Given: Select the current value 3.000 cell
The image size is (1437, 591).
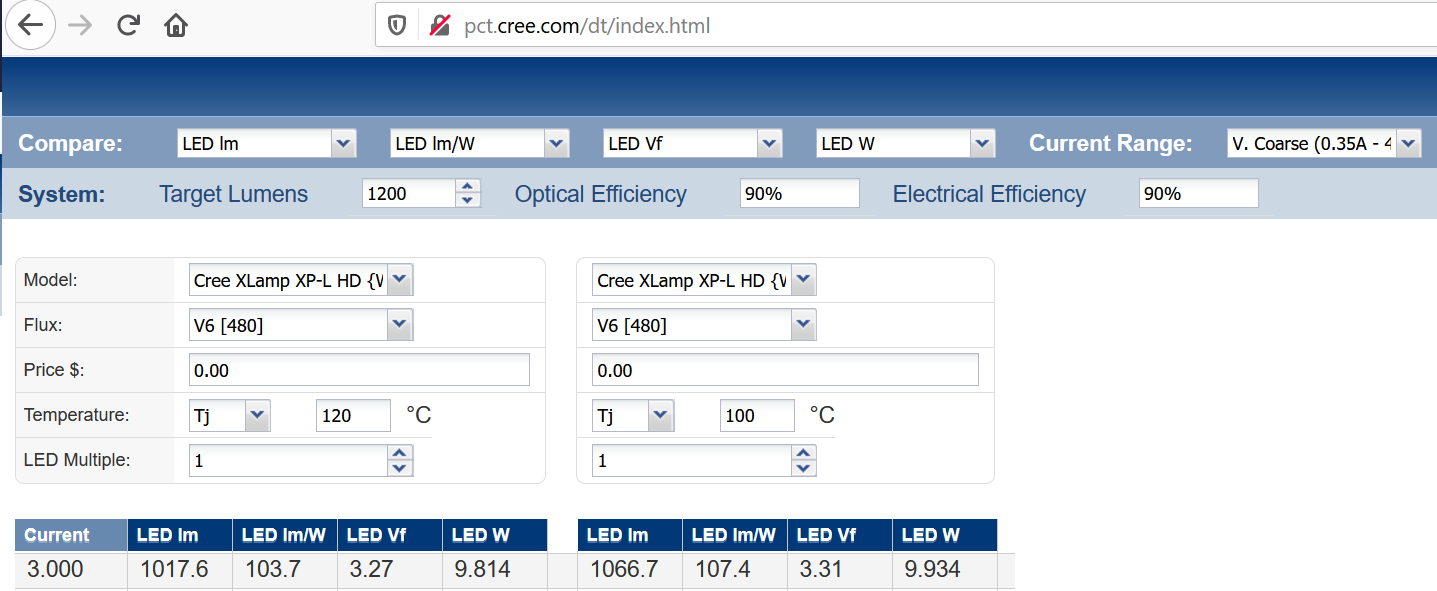Looking at the screenshot, I should click(71, 570).
